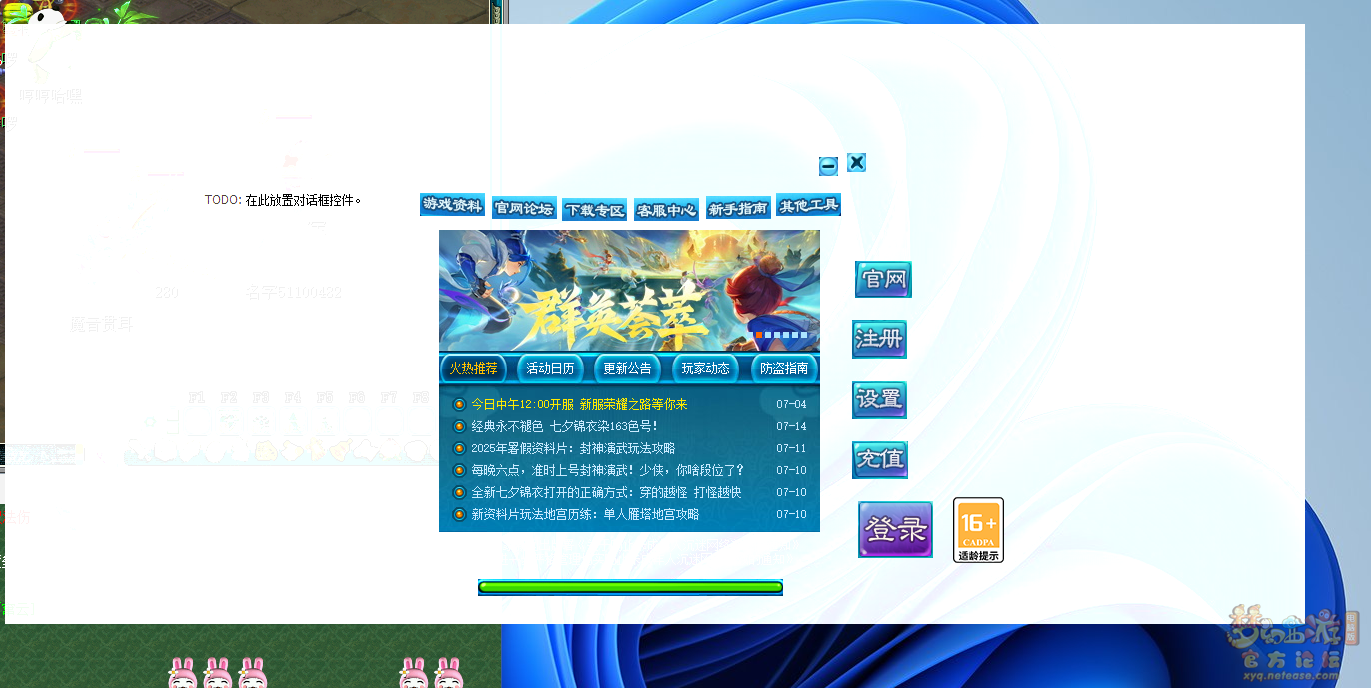Viewport: 1371px width, 688px height.
Task: Read 2025年暑假资料片：封神演武玩法攻略
Action: tap(573, 448)
